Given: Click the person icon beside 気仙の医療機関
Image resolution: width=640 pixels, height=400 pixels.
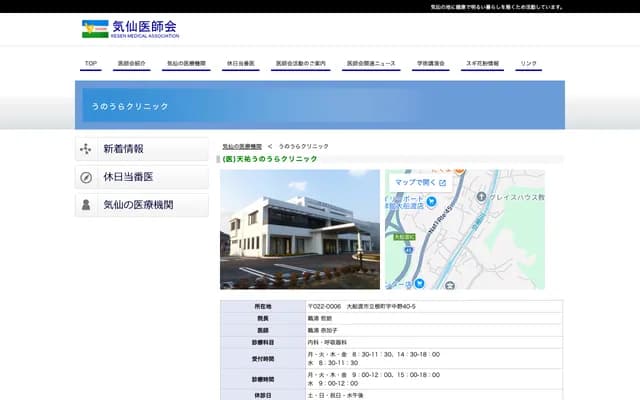Looking at the screenshot, I should [x=86, y=205].
